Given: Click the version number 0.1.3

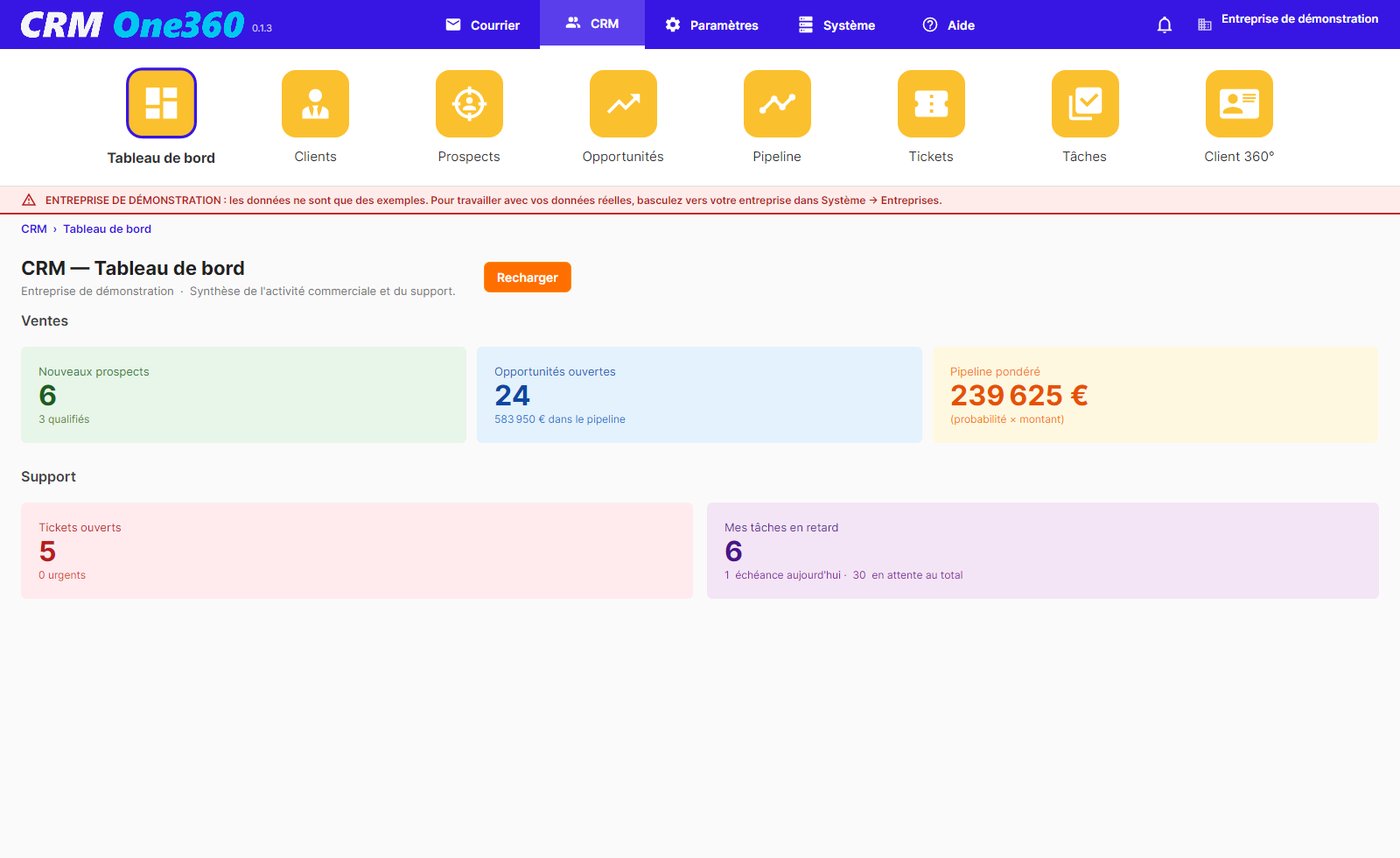Looking at the screenshot, I should tap(262, 28).
